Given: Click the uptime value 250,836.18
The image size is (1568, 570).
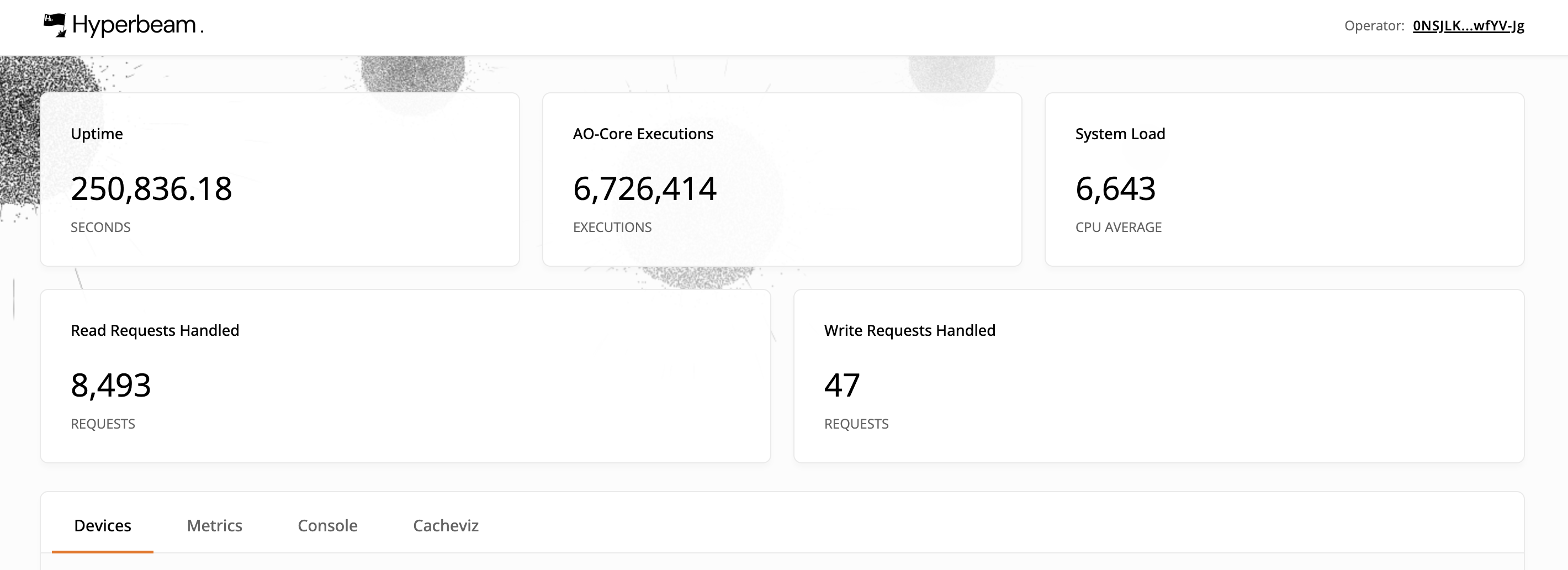Looking at the screenshot, I should [151, 188].
